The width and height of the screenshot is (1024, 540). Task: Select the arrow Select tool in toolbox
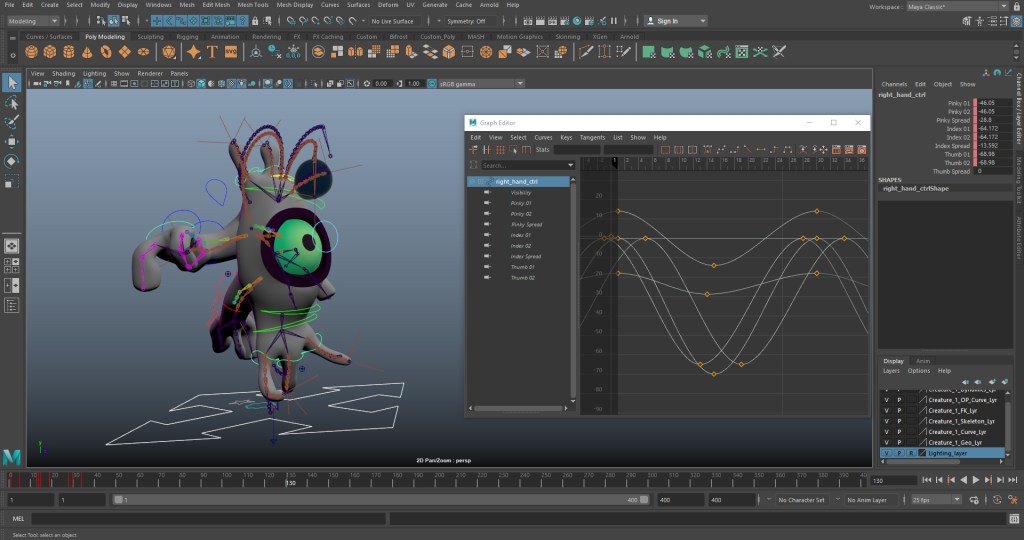point(11,82)
